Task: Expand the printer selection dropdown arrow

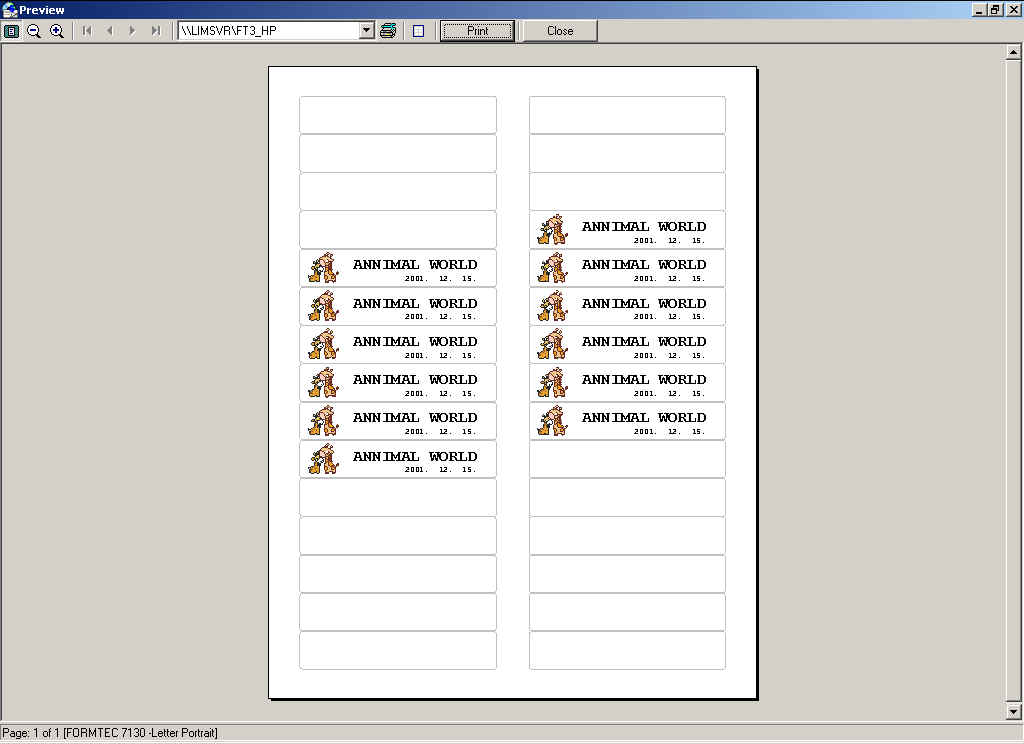Action: (366, 31)
